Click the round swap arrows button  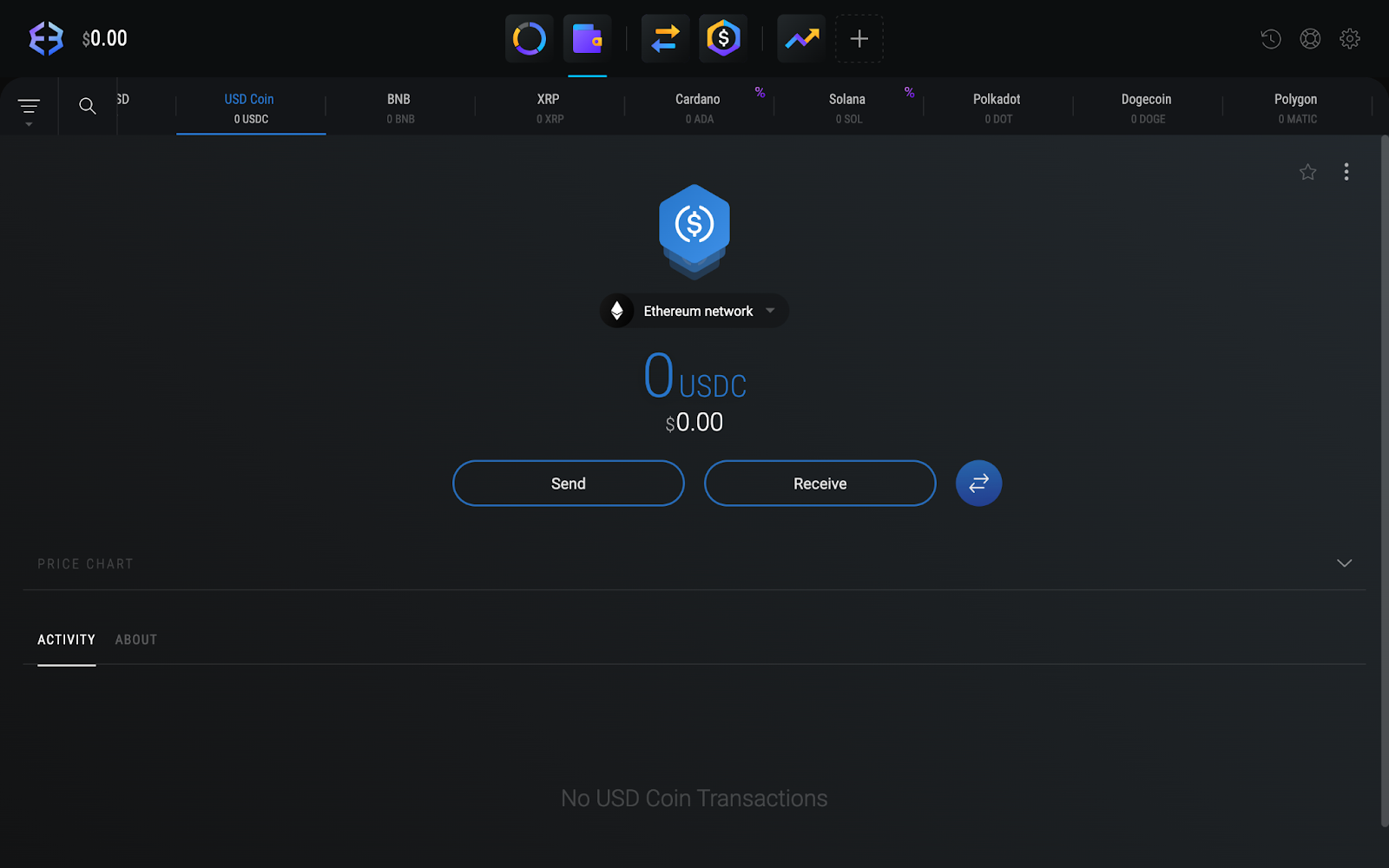pos(979,483)
